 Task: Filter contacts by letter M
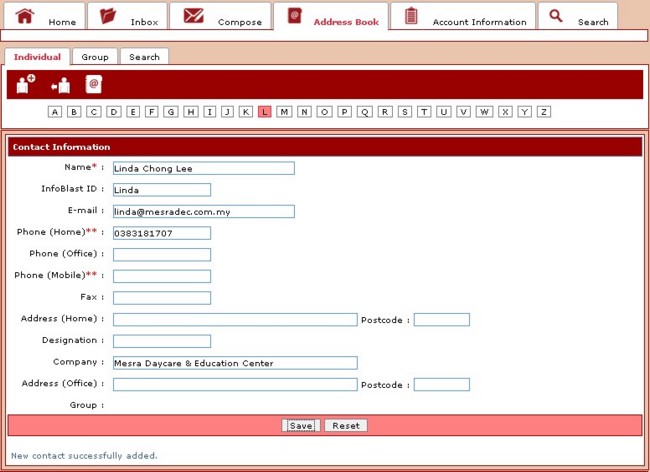pos(285,112)
